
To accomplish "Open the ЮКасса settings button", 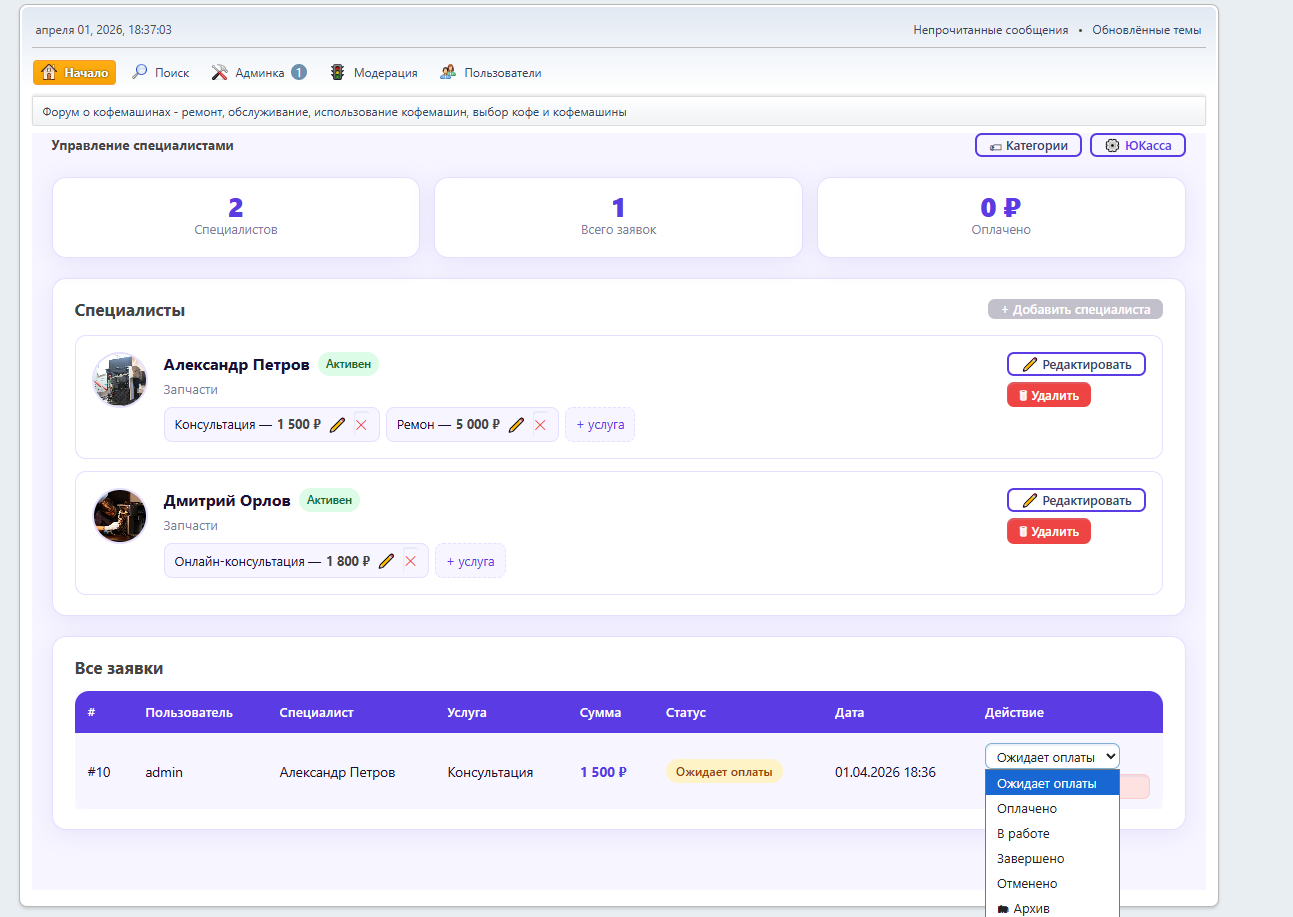I will (1137, 146).
